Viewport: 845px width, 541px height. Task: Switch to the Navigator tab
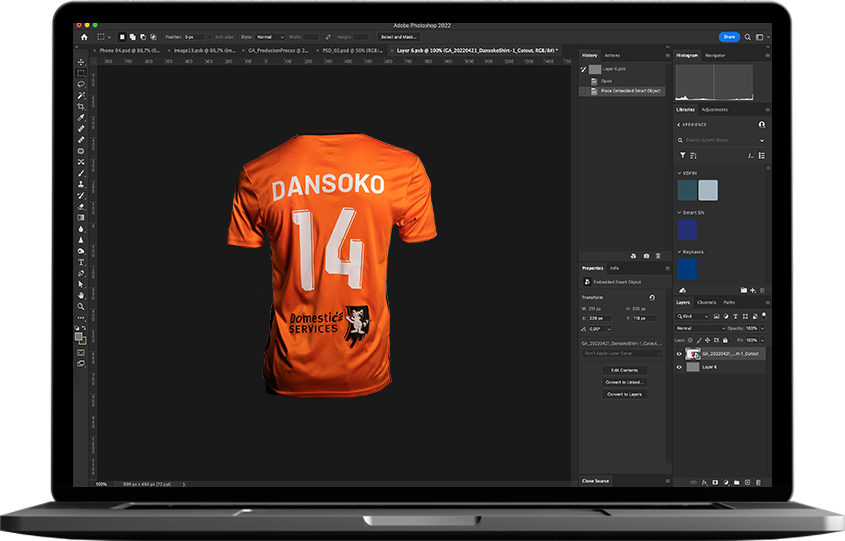point(715,56)
